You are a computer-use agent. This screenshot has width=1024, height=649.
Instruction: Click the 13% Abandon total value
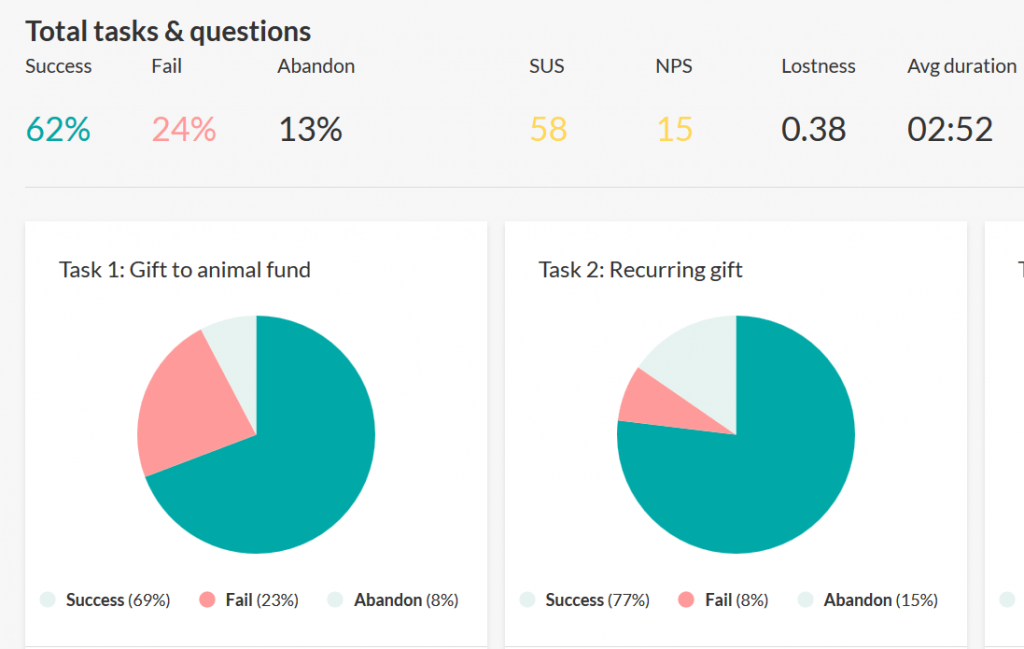pyautogui.click(x=310, y=129)
